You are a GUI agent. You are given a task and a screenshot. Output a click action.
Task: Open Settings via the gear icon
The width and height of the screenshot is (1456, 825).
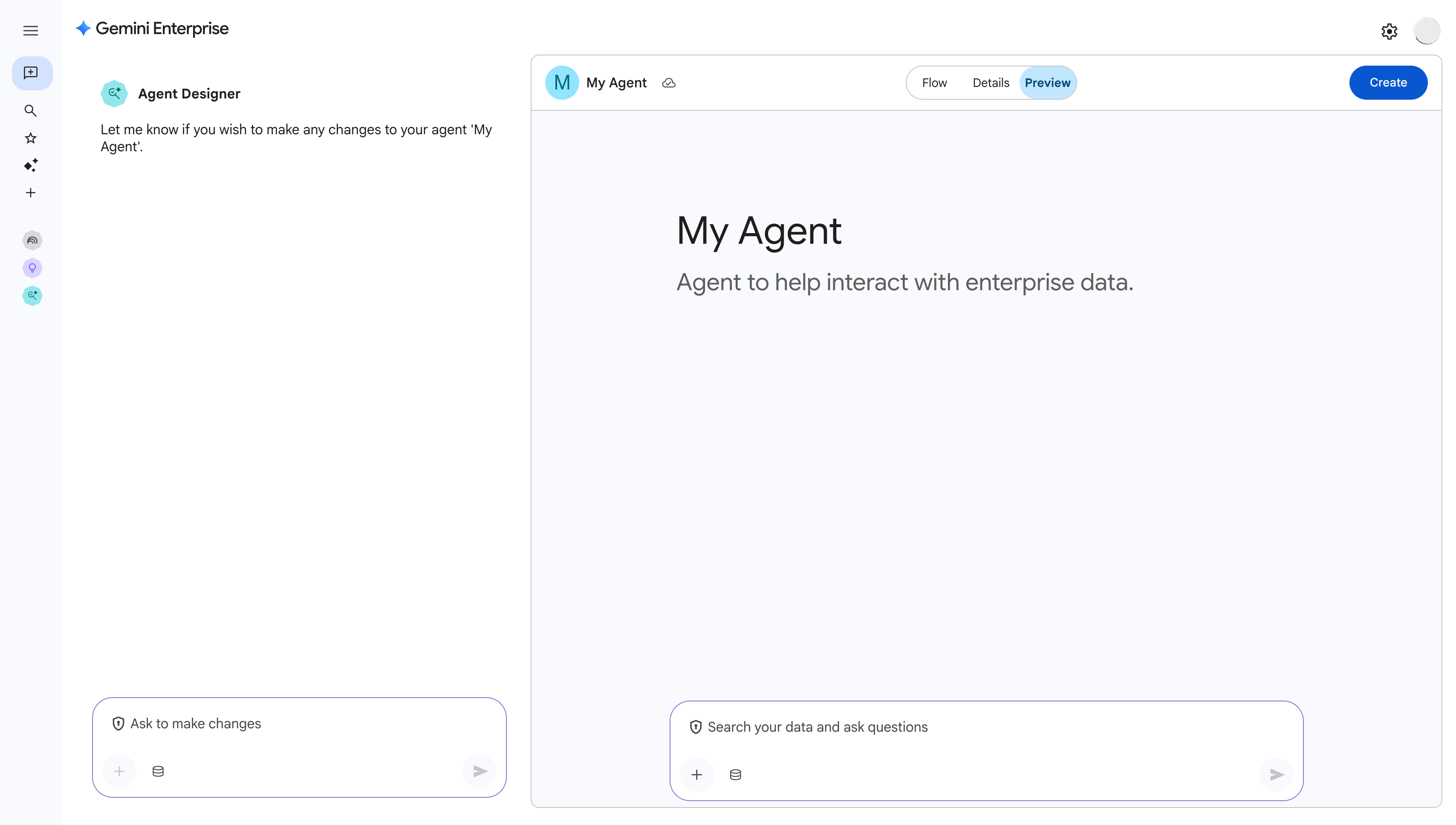pos(1389,31)
